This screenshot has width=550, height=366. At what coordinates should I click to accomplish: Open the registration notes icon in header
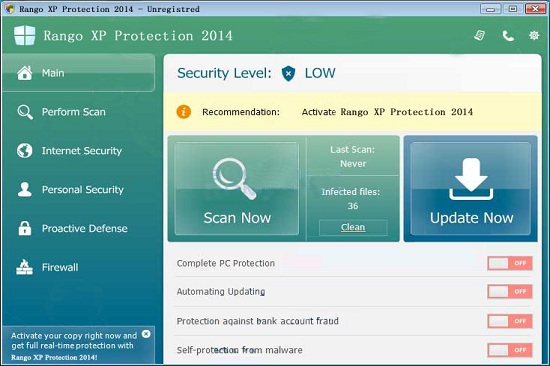coord(479,35)
